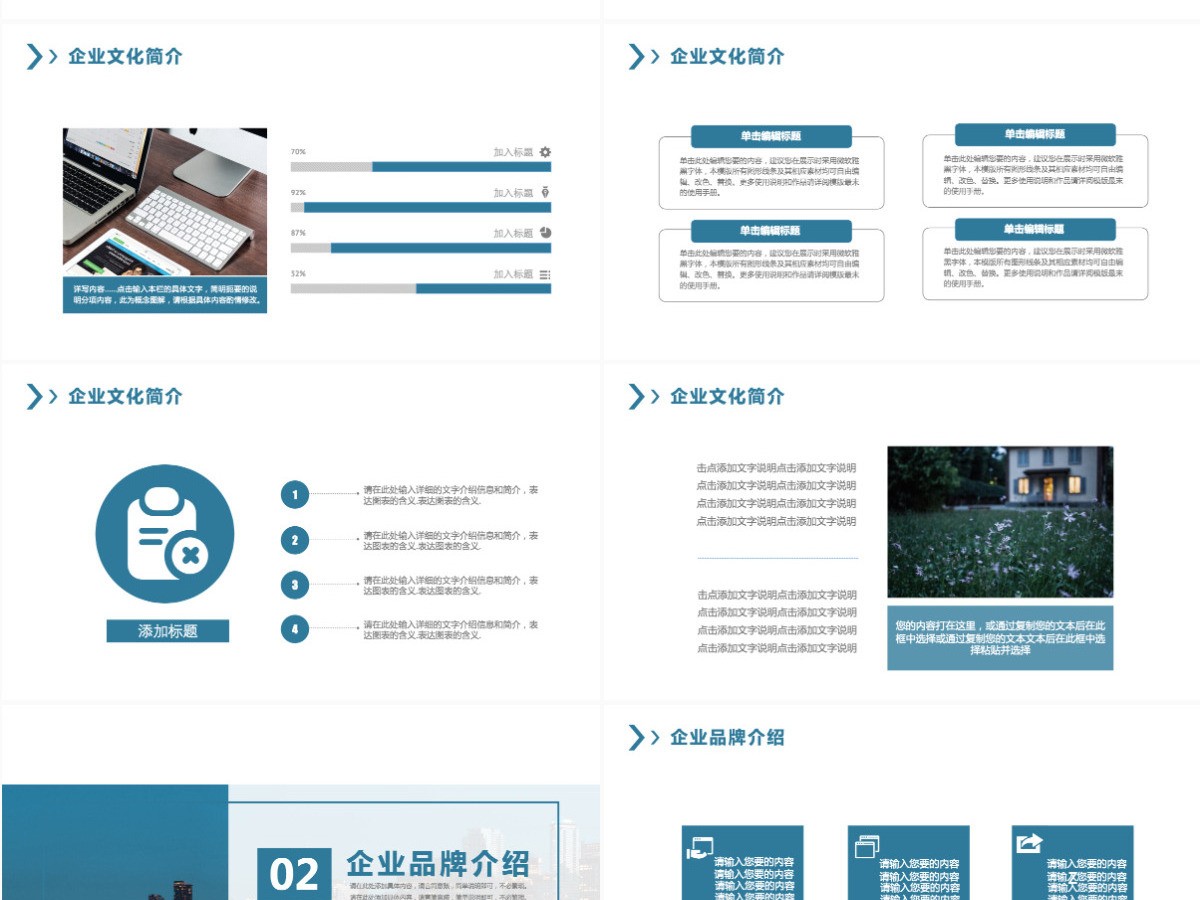Click the chevron icon on the clipboard icon slide
The height and width of the screenshot is (900, 1200).
(x=41, y=397)
